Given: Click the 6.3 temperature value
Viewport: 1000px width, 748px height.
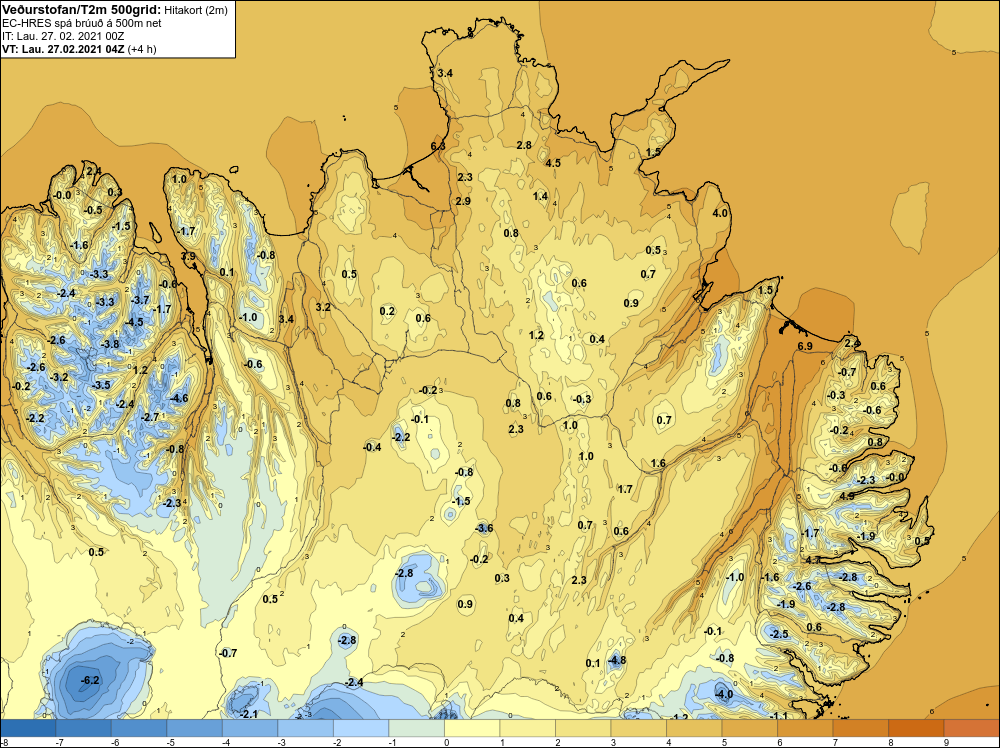Looking at the screenshot, I should point(438,146).
